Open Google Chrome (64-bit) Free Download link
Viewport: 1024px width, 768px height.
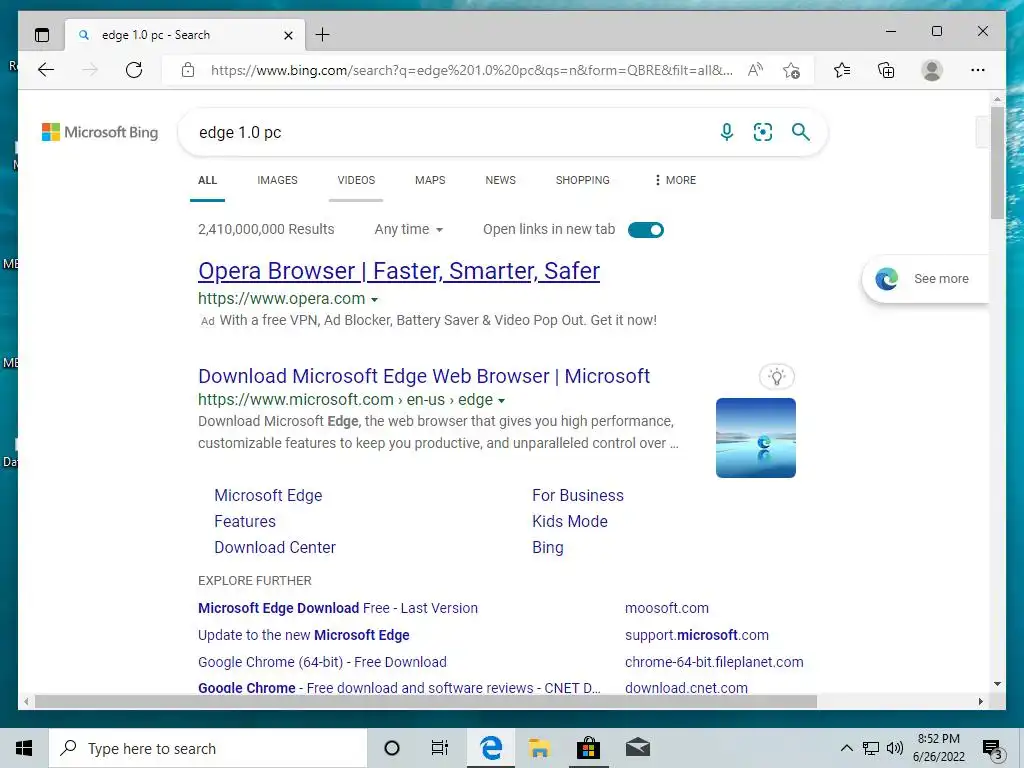click(x=322, y=662)
